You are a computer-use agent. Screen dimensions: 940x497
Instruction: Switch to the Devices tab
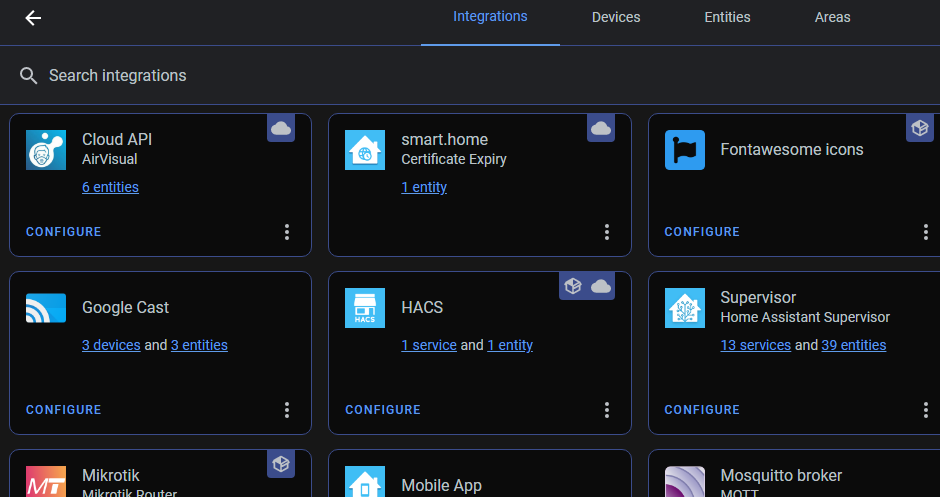[x=616, y=17]
